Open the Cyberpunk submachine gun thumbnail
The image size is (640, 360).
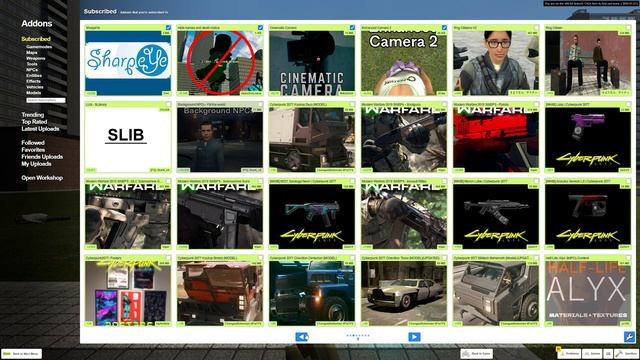tap(312, 217)
